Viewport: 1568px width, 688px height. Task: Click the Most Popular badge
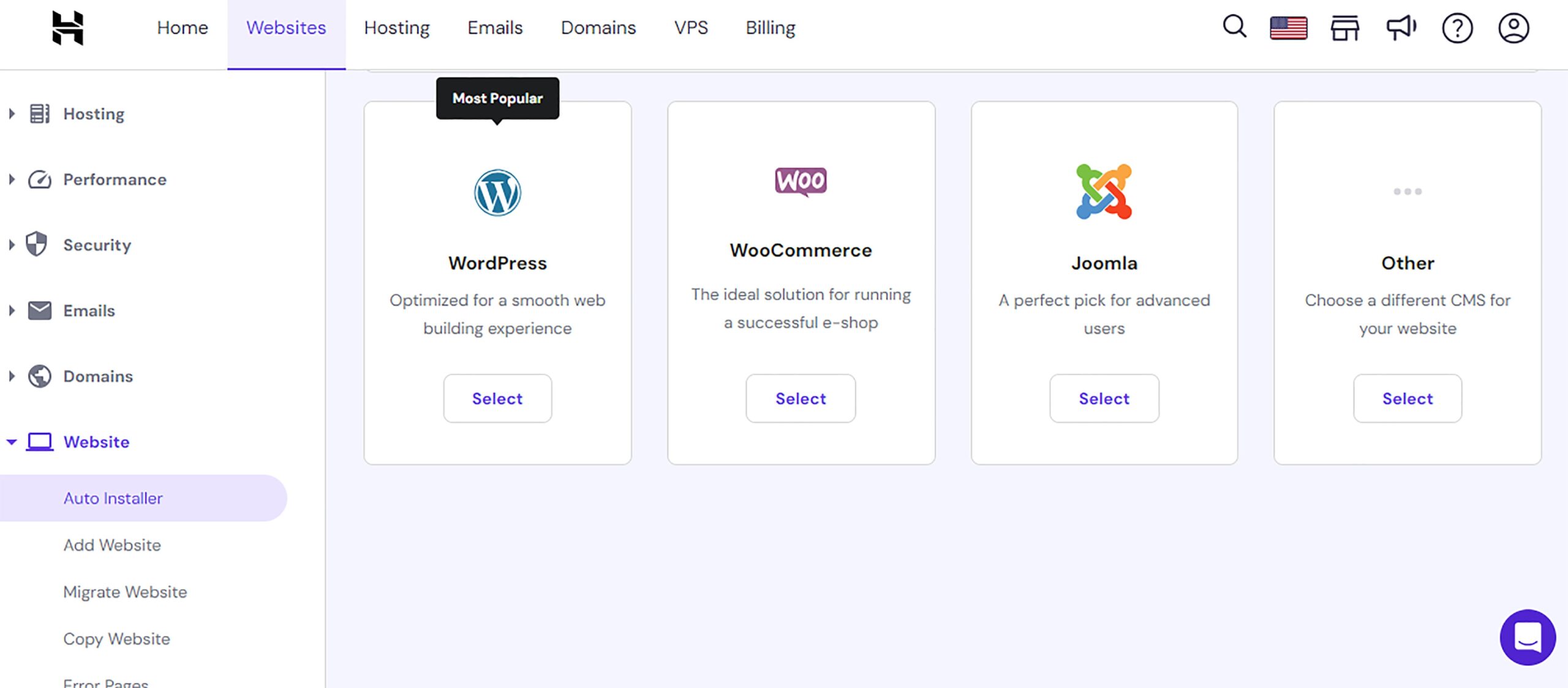point(497,99)
